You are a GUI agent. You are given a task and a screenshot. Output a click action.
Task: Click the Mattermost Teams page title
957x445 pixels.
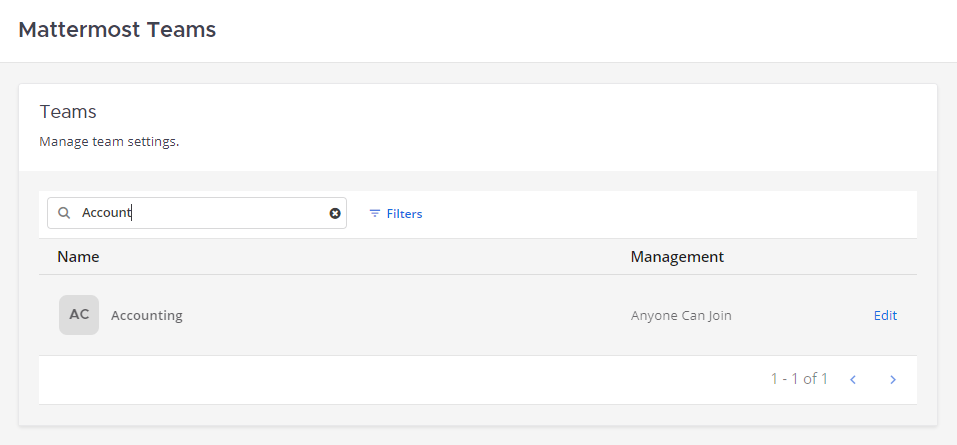(x=117, y=30)
